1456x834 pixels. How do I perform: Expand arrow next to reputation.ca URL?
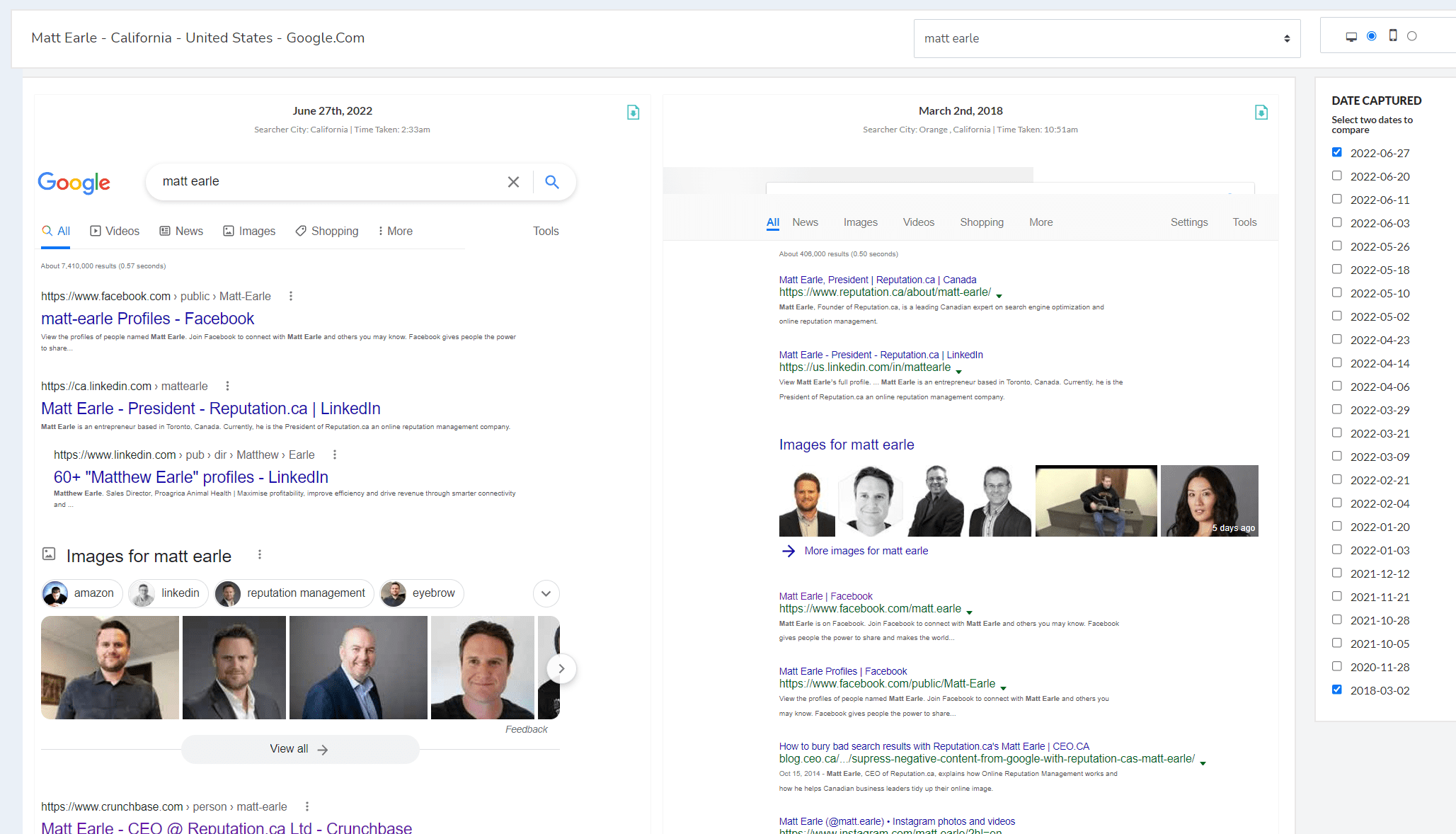coord(999,295)
